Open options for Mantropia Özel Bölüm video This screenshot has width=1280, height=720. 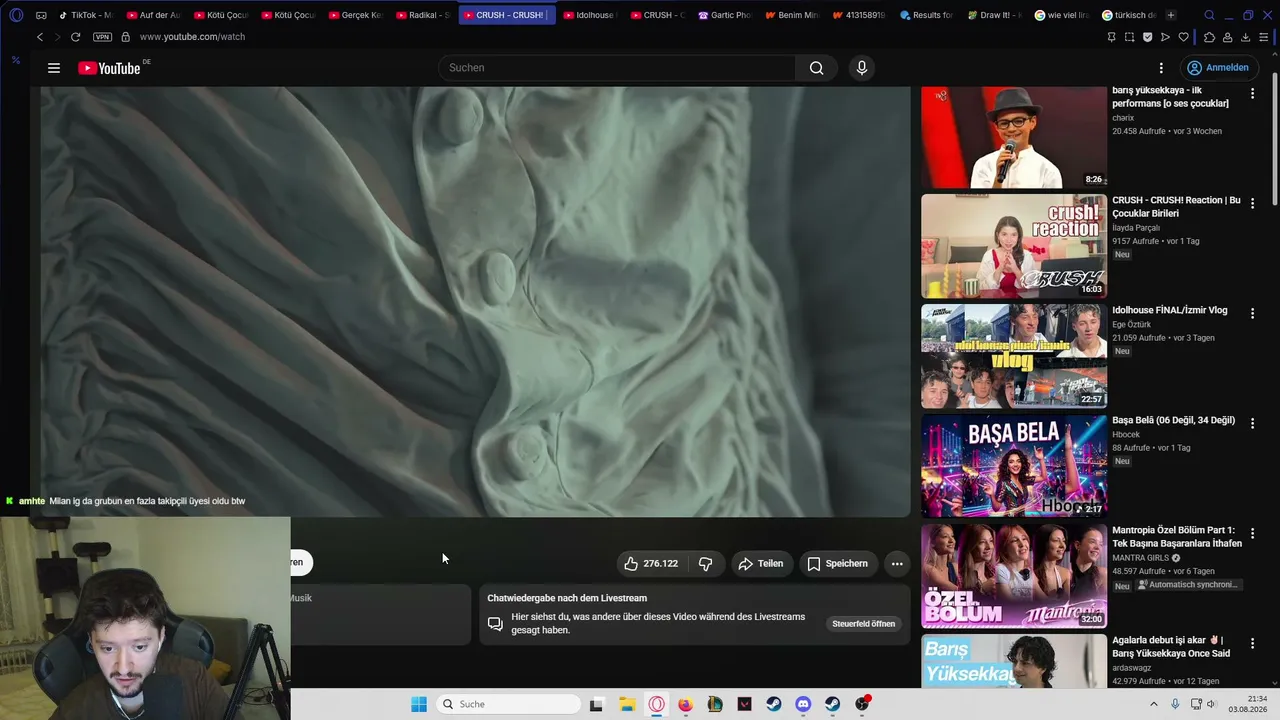[x=1252, y=534]
